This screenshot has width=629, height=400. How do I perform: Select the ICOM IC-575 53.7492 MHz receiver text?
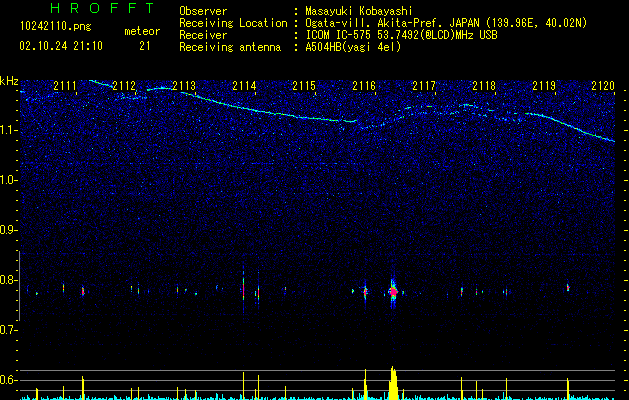pyautogui.click(x=401, y=35)
